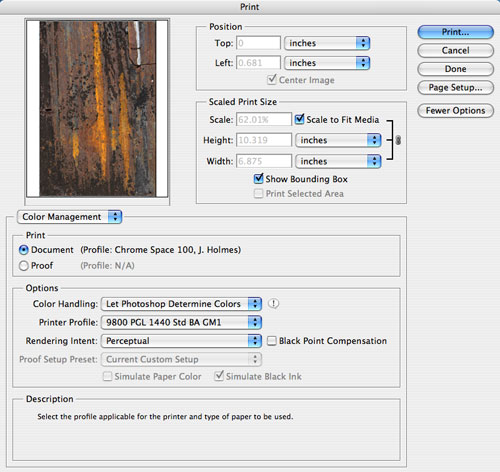Open the Top position units dropdown
Image resolution: width=500 pixels, height=472 pixels.
pyautogui.click(x=327, y=43)
